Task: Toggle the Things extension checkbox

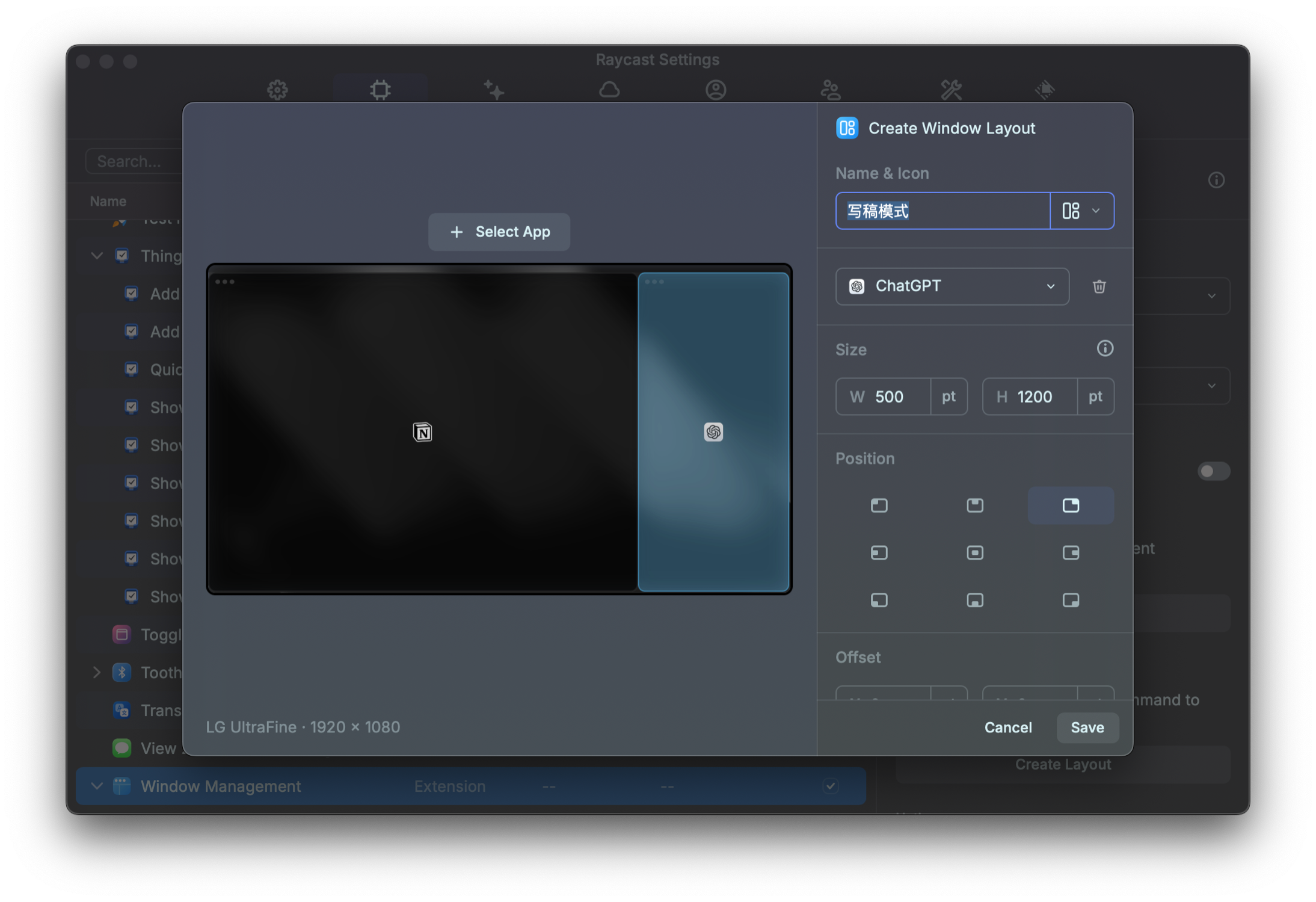Action: (x=122, y=256)
